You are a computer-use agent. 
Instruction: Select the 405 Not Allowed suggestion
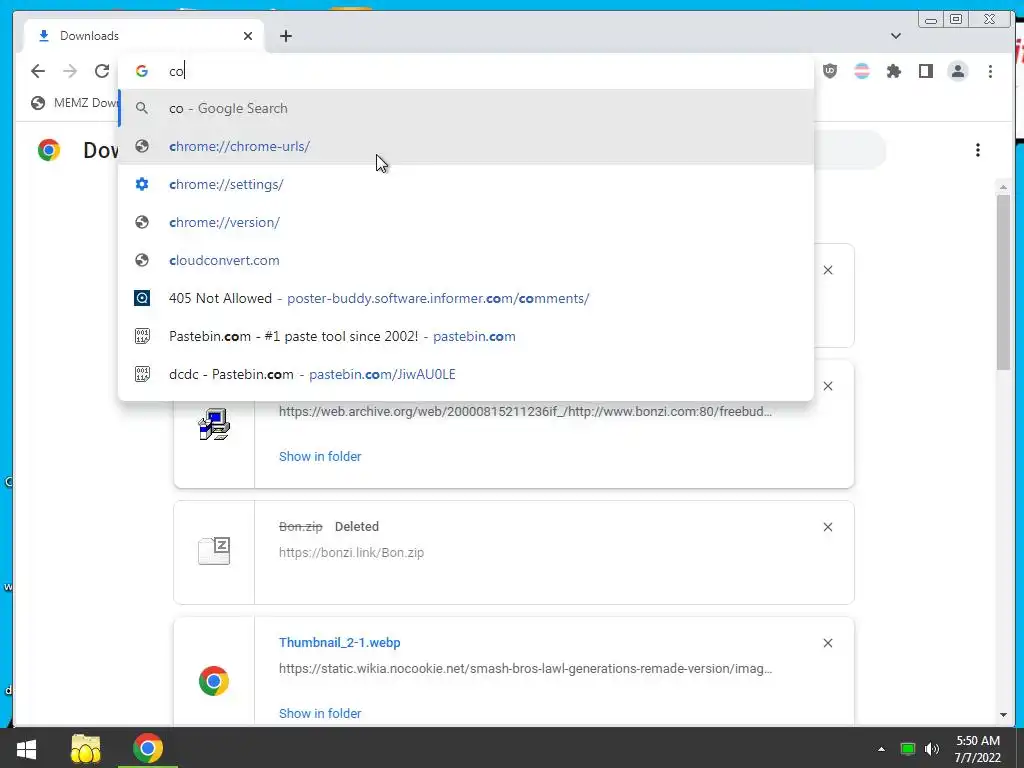[x=466, y=298]
